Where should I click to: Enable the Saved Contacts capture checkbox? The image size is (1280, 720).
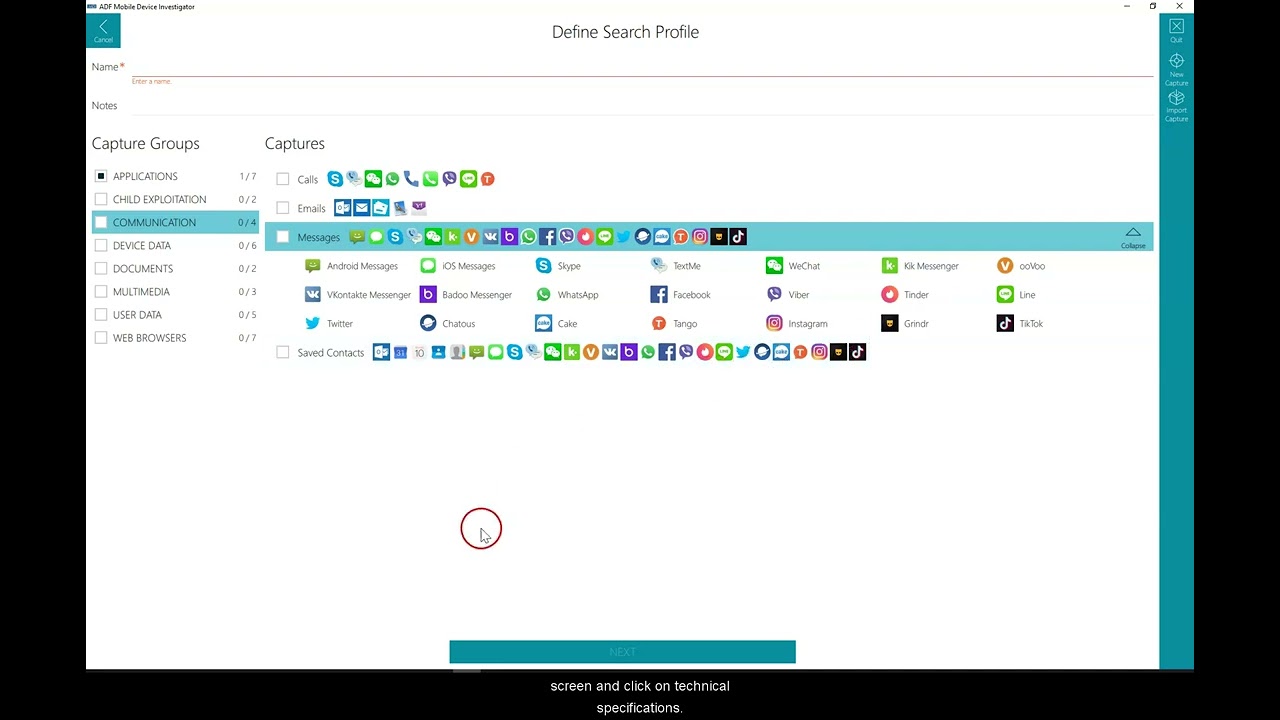point(283,352)
